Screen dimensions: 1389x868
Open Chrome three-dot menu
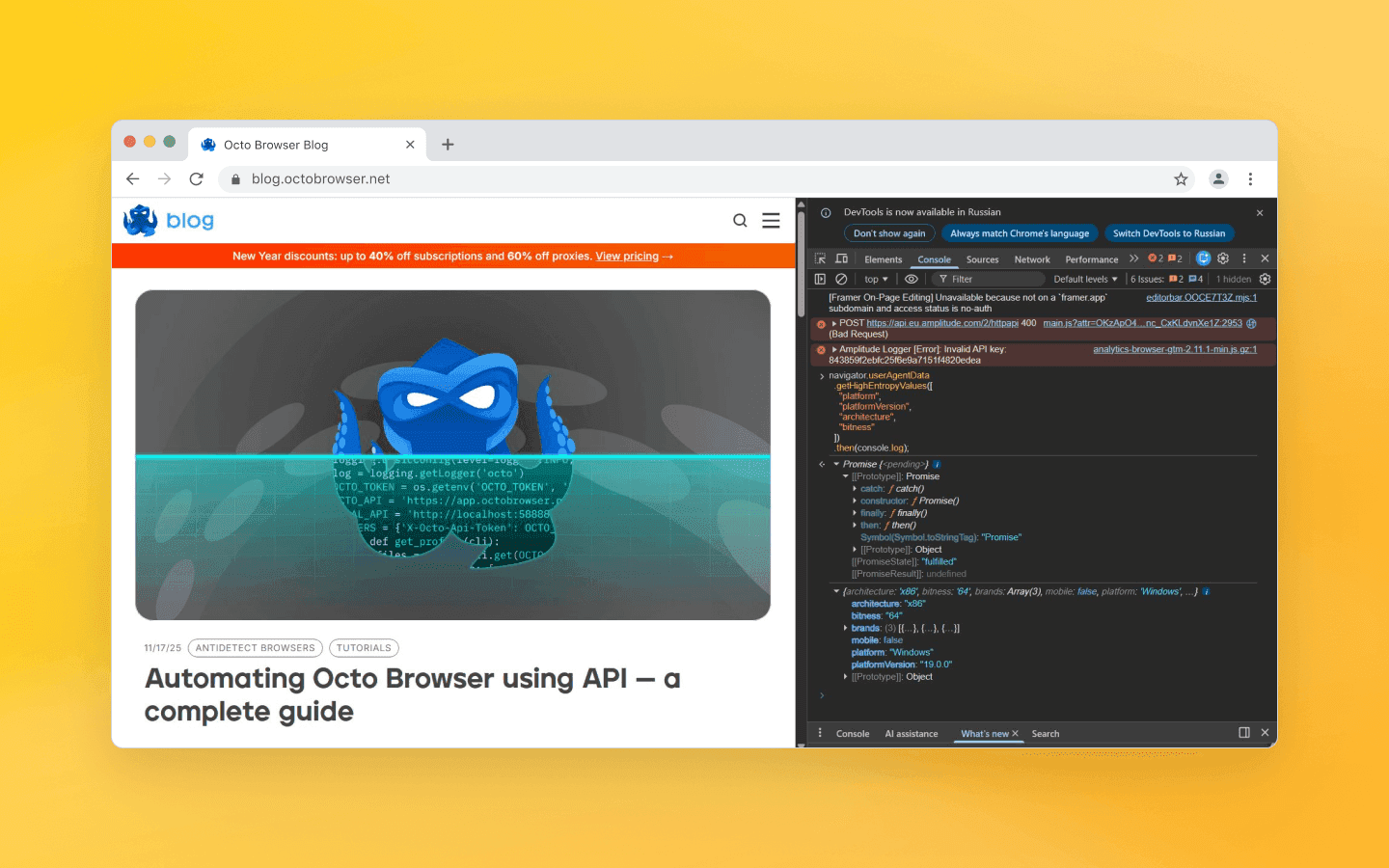(1250, 179)
